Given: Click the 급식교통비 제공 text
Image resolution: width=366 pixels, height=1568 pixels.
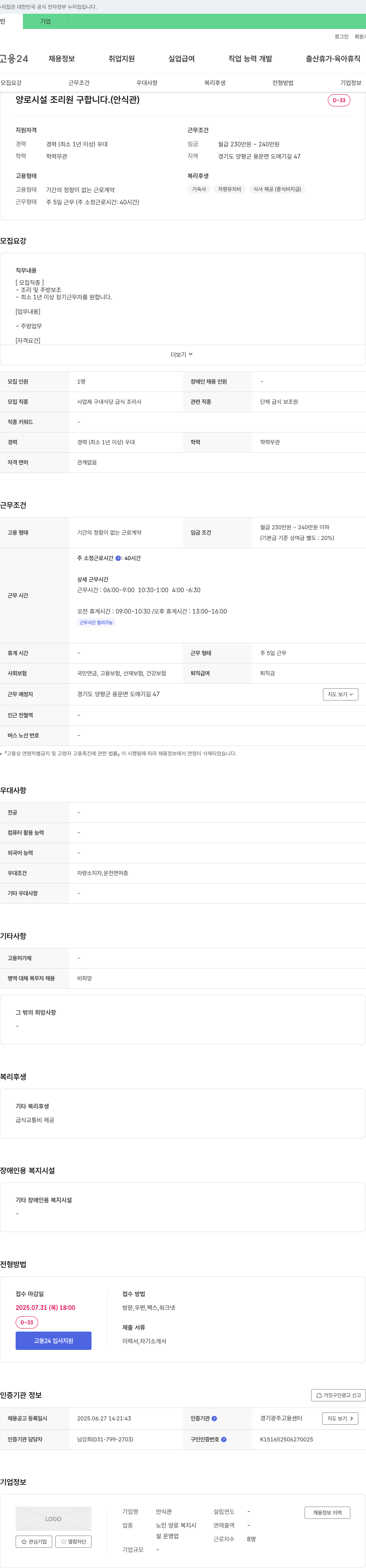Looking at the screenshot, I should [35, 1120].
